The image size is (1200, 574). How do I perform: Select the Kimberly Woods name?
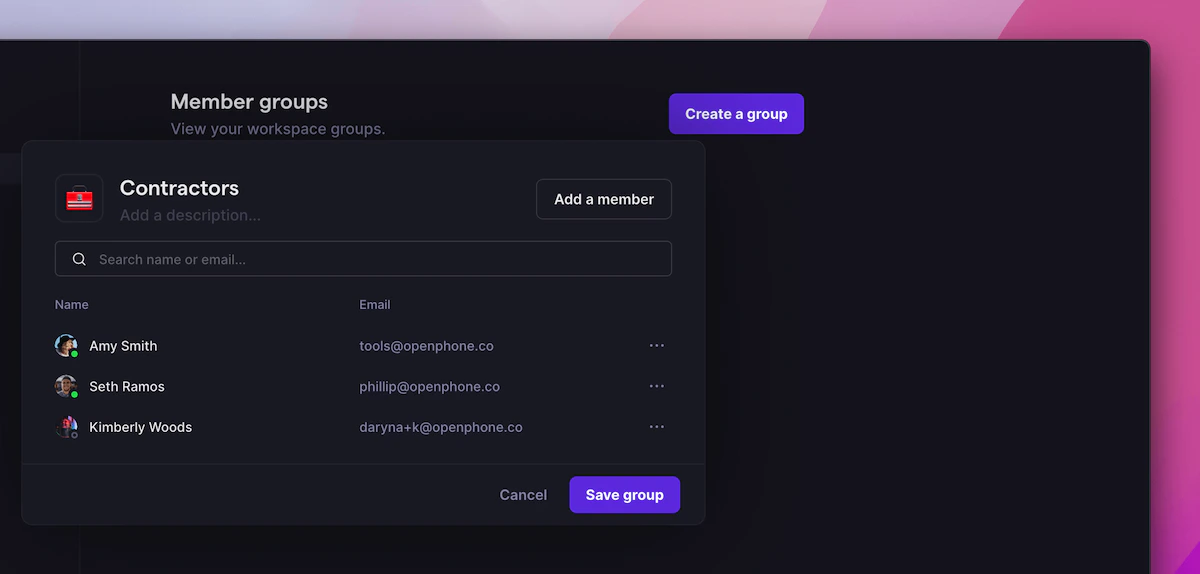tap(141, 427)
